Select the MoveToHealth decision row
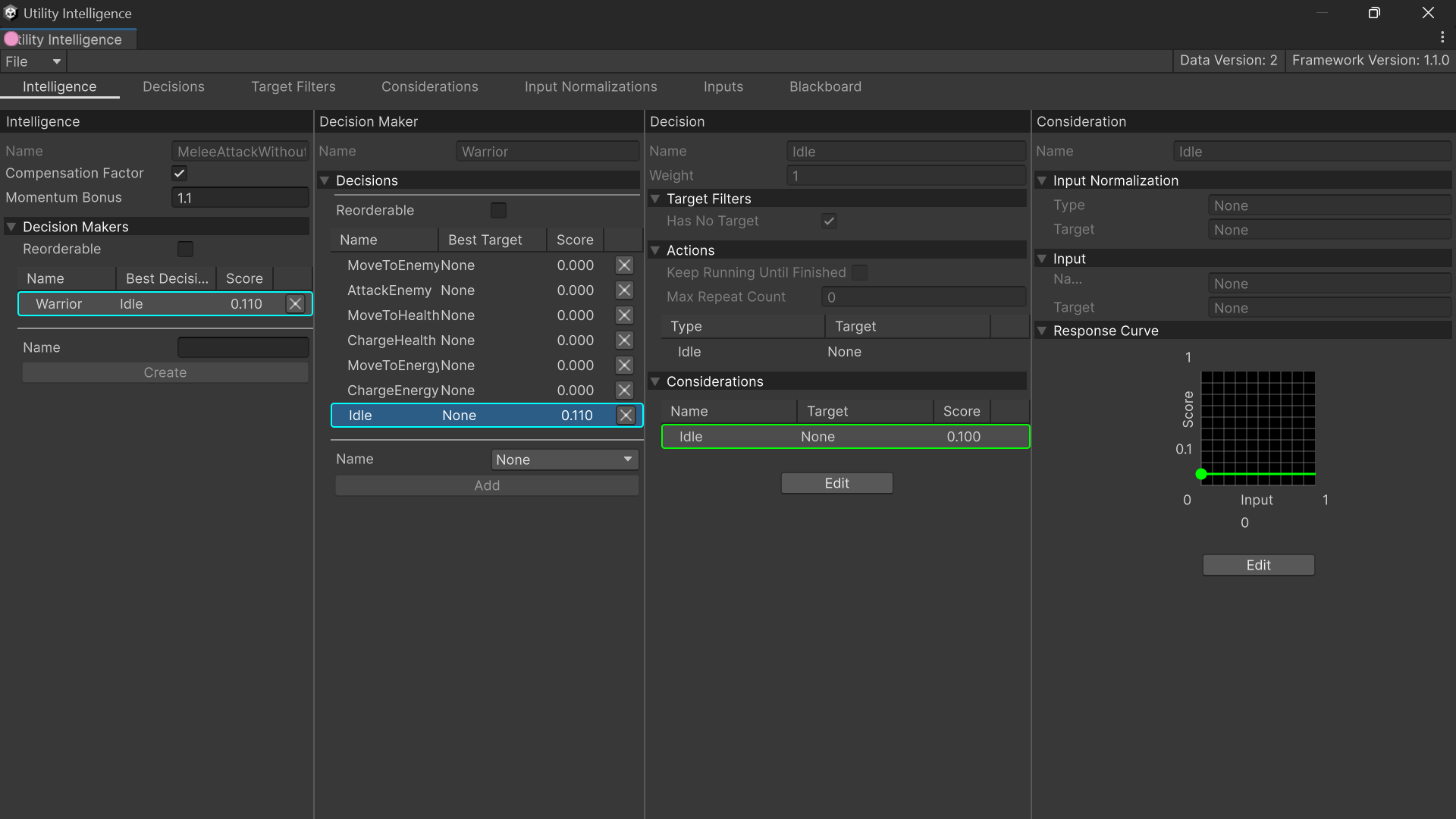The image size is (1456, 819). [x=487, y=315]
